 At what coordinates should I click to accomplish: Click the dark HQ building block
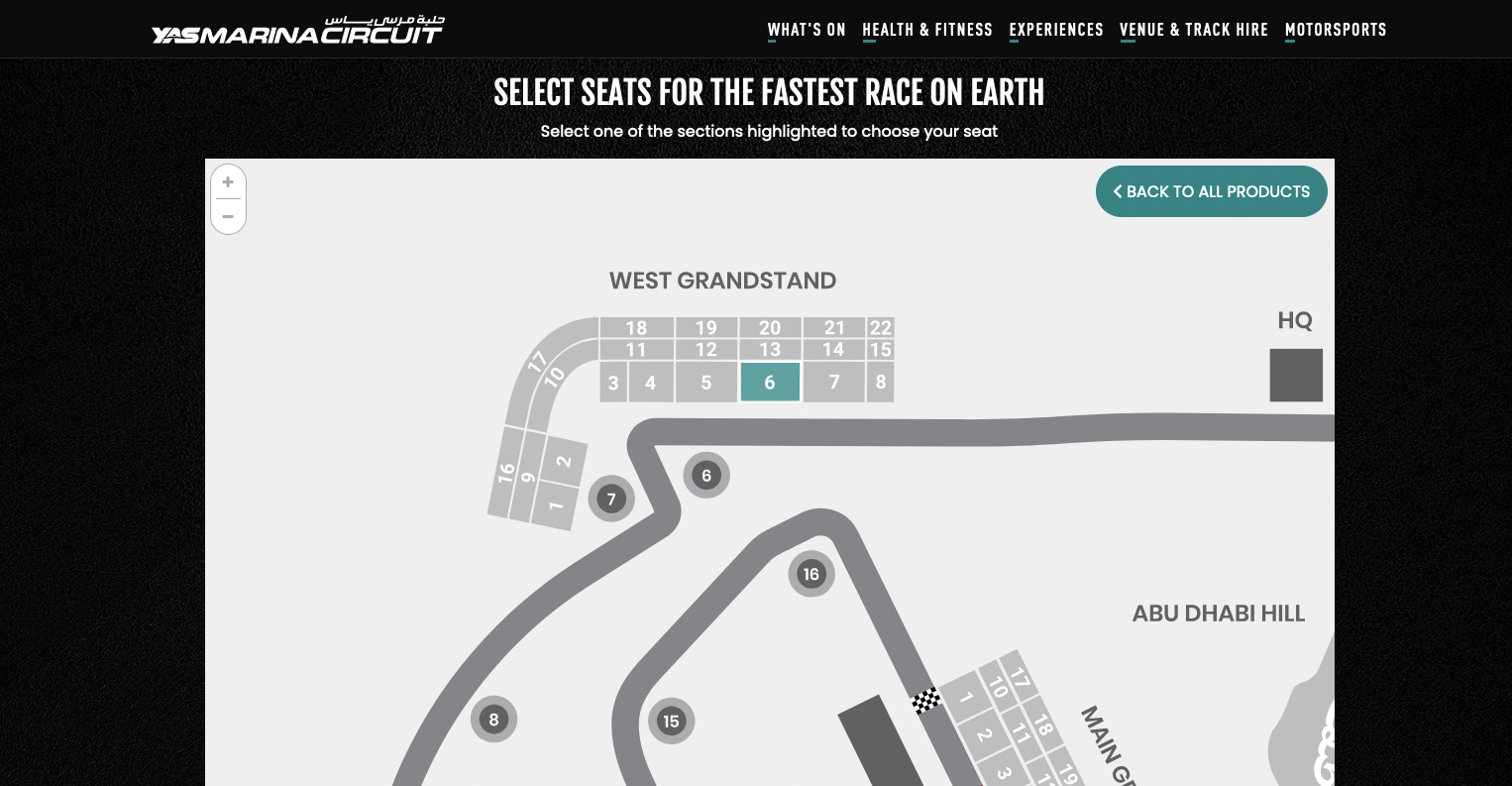tap(1296, 375)
